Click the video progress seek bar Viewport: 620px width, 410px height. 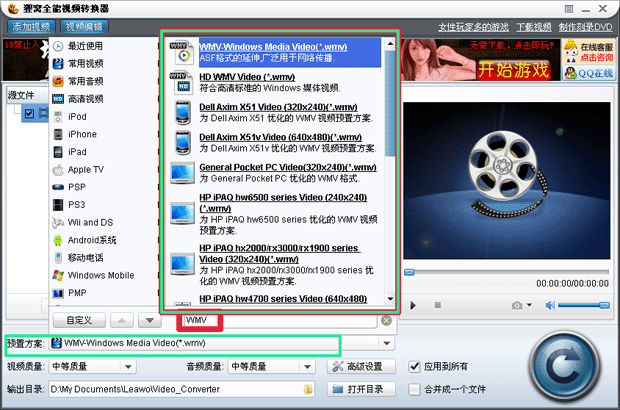[x=507, y=272]
